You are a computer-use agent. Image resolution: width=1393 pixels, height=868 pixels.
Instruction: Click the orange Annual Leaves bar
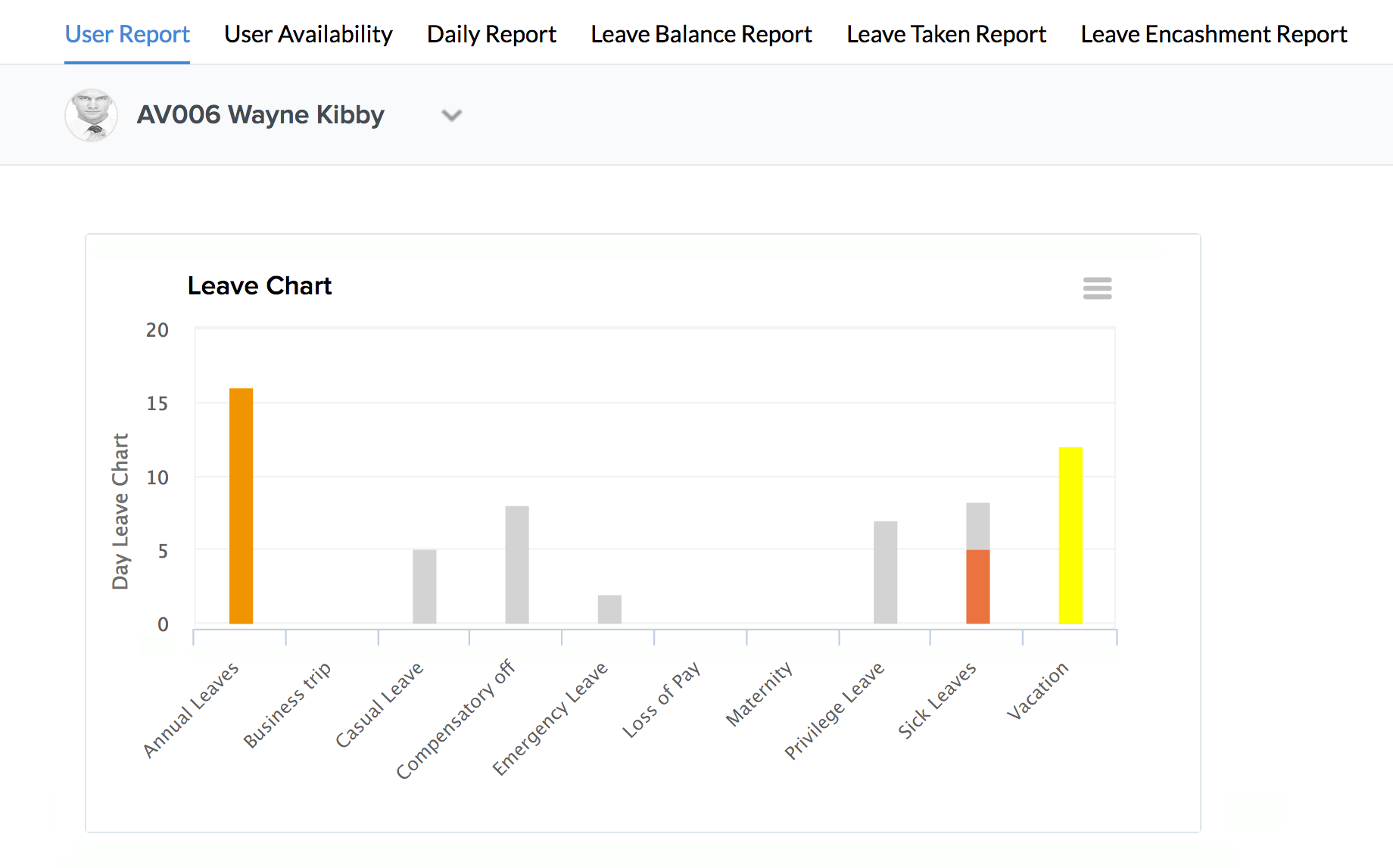point(241,506)
